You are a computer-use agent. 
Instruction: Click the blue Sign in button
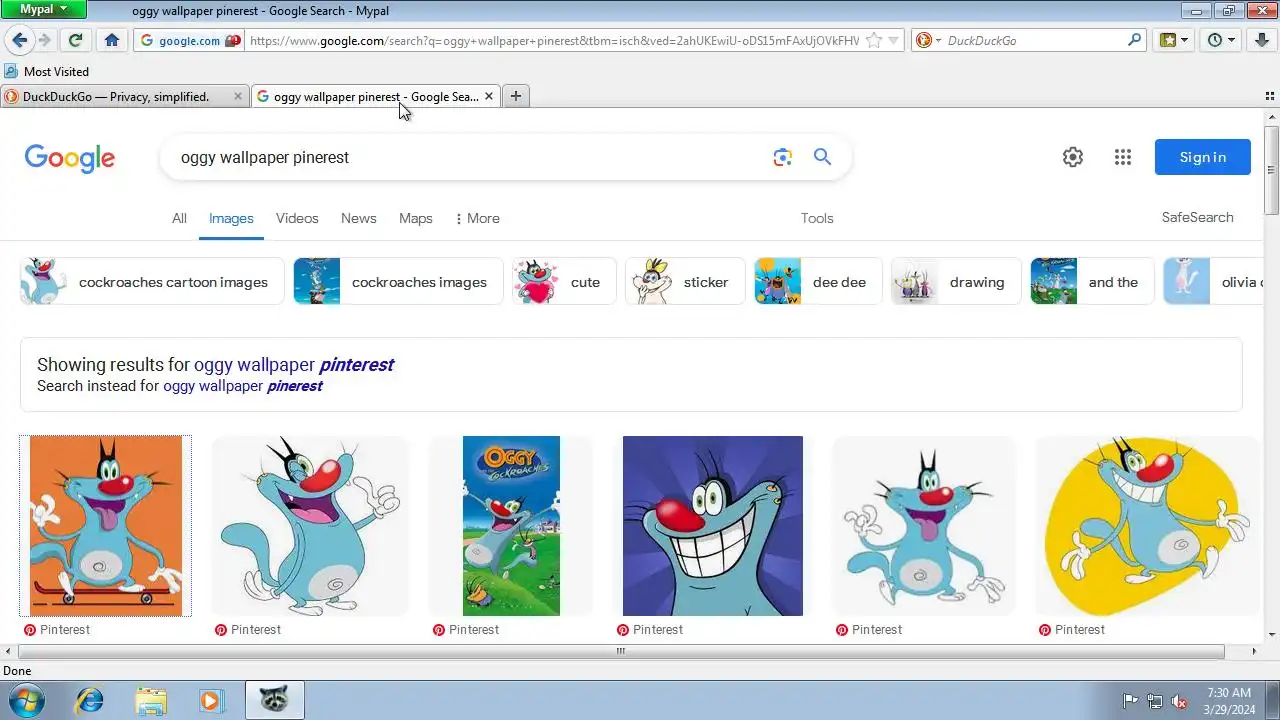(1203, 157)
